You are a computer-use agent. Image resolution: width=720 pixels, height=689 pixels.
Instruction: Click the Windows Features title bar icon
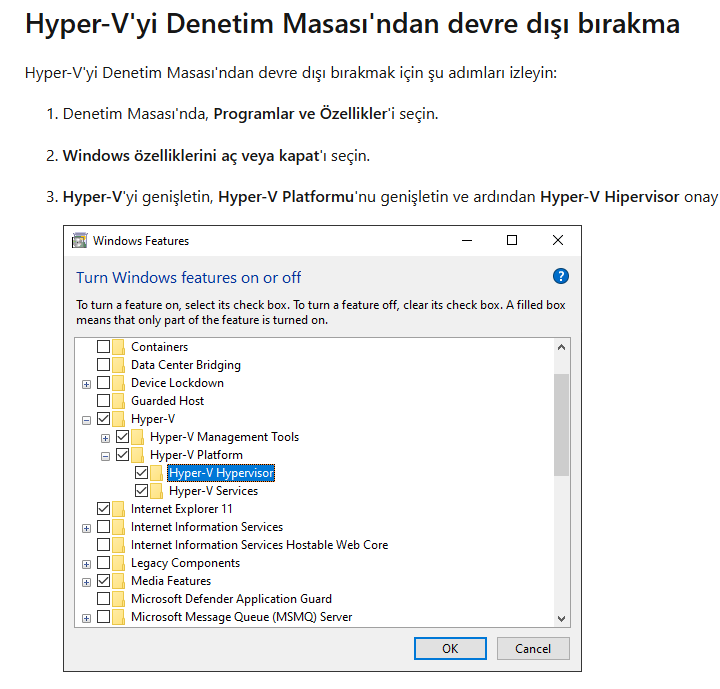pyautogui.click(x=79, y=240)
